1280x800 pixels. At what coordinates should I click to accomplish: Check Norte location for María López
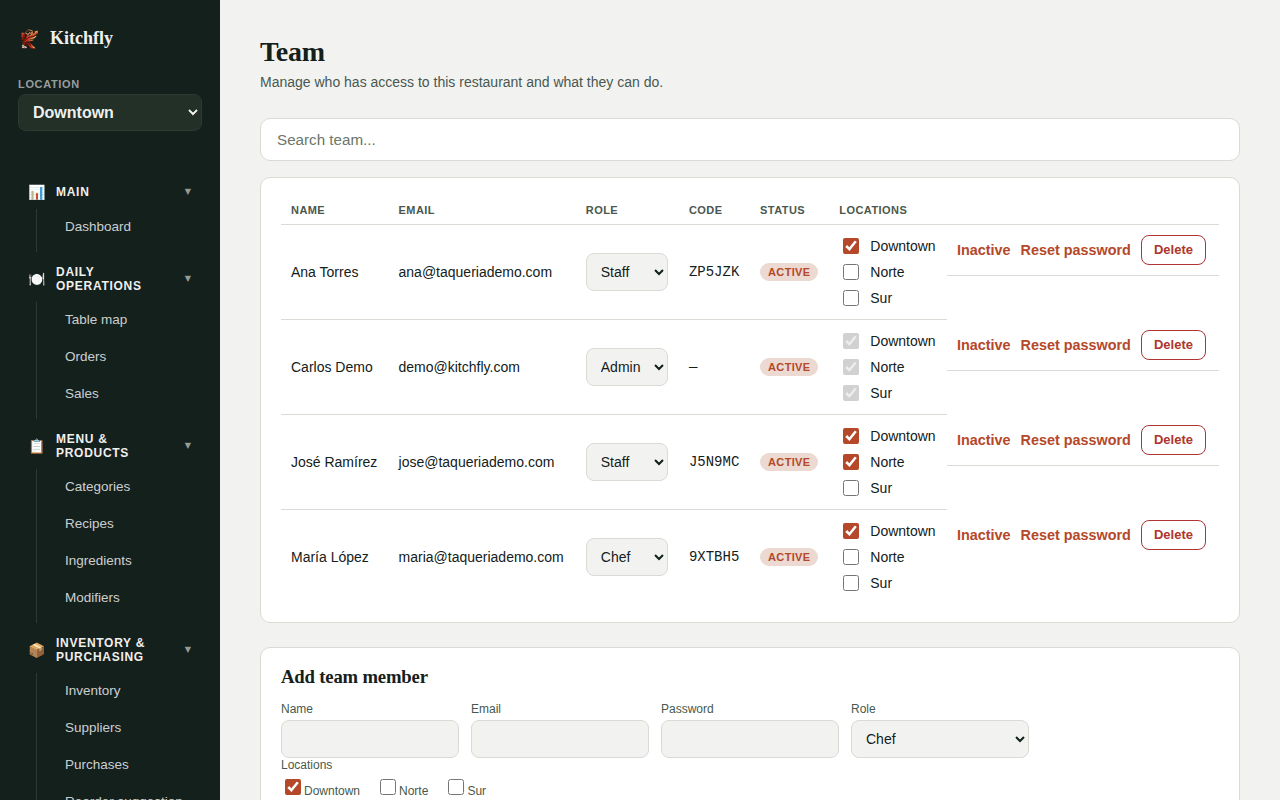pyautogui.click(x=851, y=557)
